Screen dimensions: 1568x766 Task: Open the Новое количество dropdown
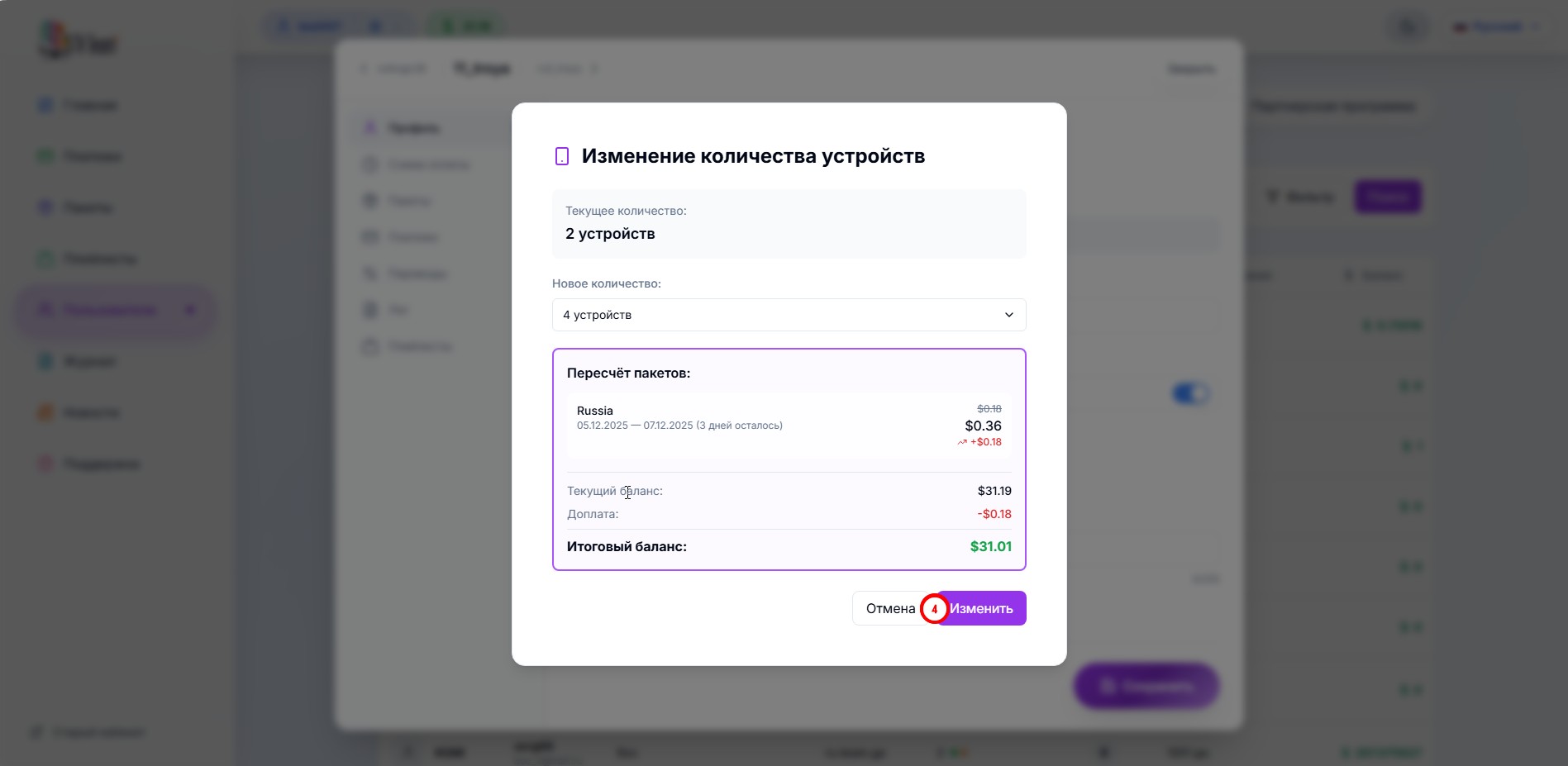pos(789,315)
